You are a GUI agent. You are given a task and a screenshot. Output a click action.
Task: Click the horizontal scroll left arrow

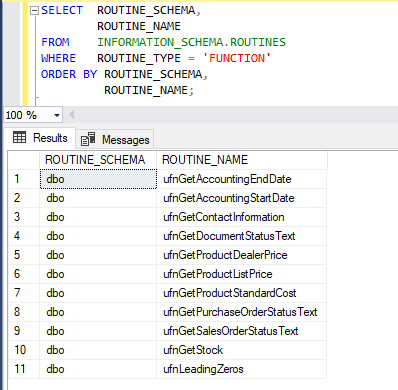coord(71,115)
